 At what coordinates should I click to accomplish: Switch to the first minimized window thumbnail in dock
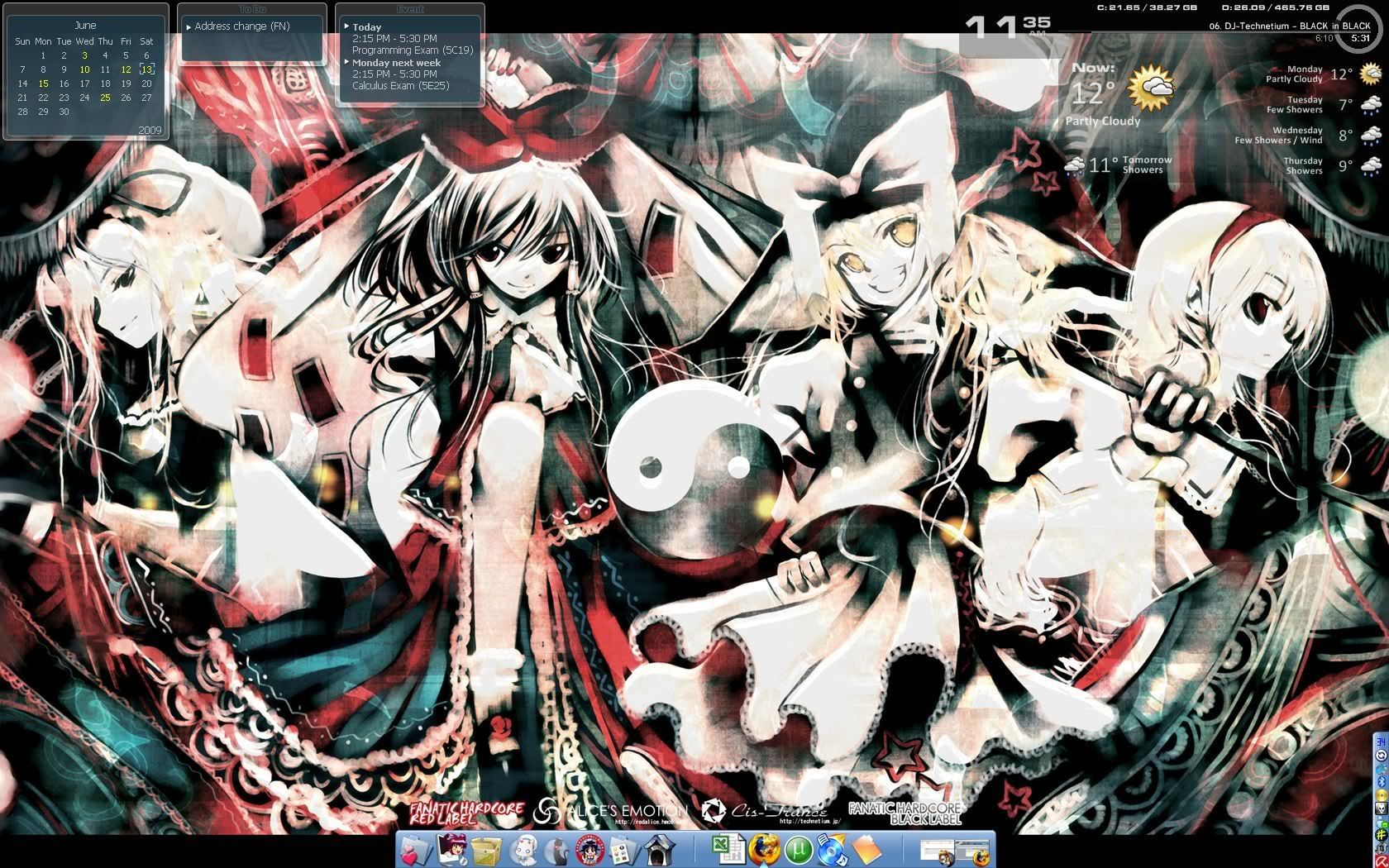[937, 851]
